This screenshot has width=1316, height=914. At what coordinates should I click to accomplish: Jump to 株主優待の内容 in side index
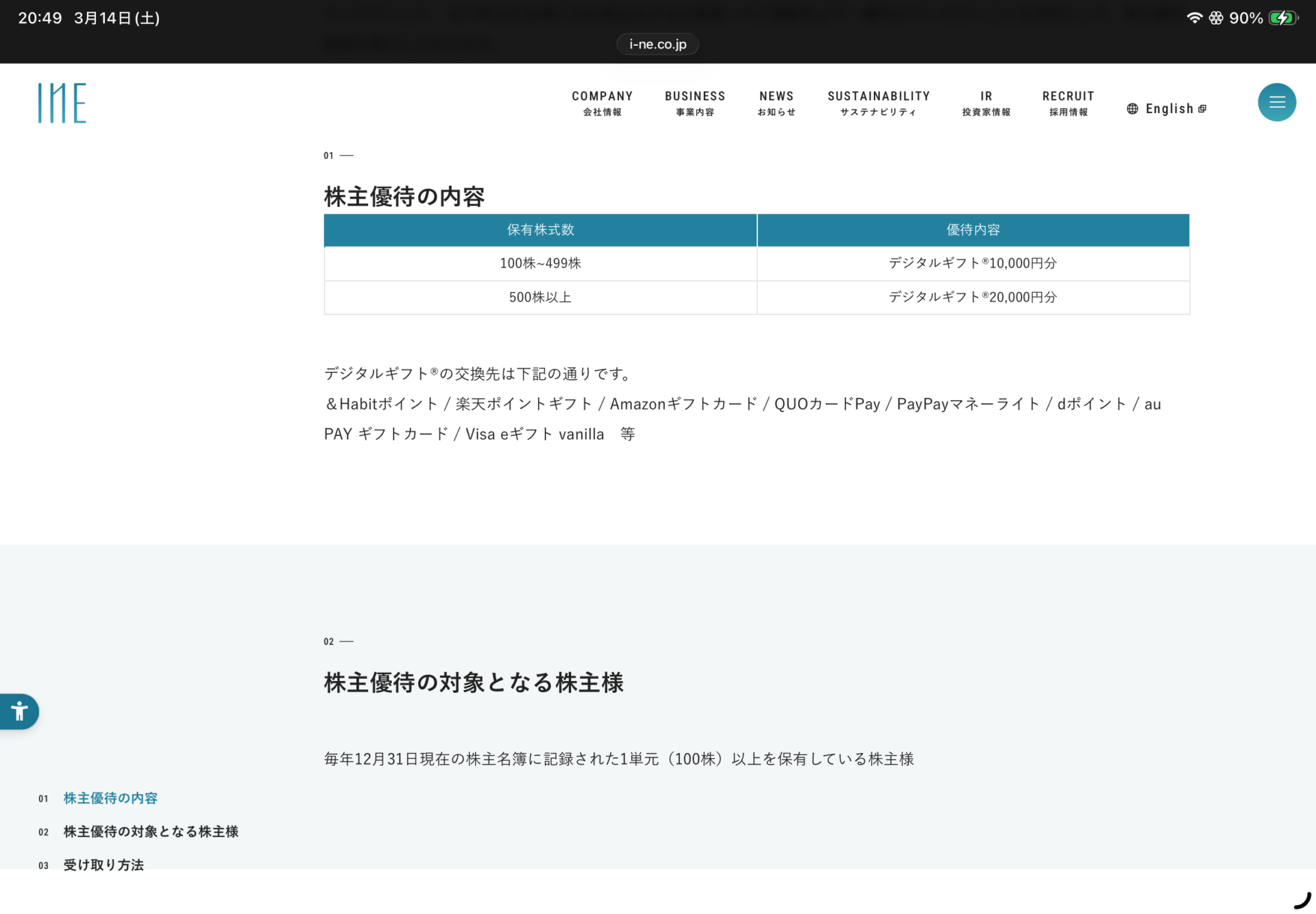(110, 798)
